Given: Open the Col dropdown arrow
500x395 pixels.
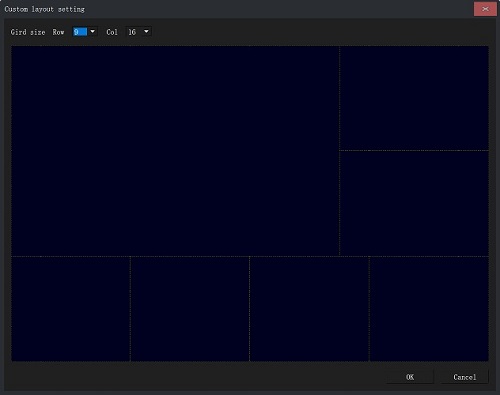Looking at the screenshot, I should 146,32.
